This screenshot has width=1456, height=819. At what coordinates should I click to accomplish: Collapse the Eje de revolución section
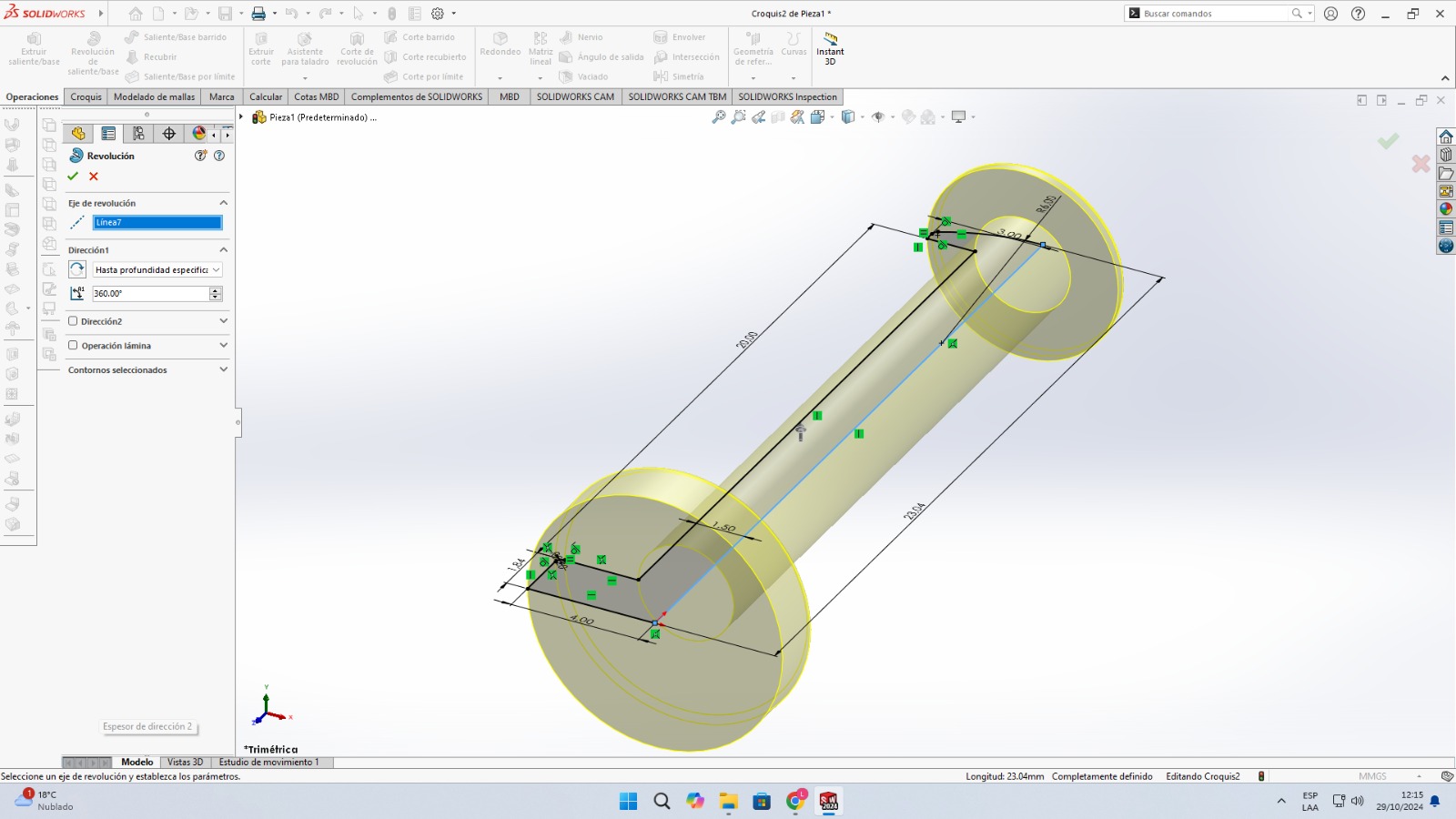[223, 203]
